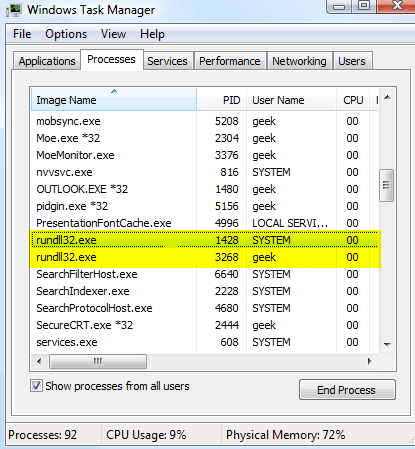Sort processes by PID column
Viewport: 415px width, 449px height.
[x=222, y=100]
